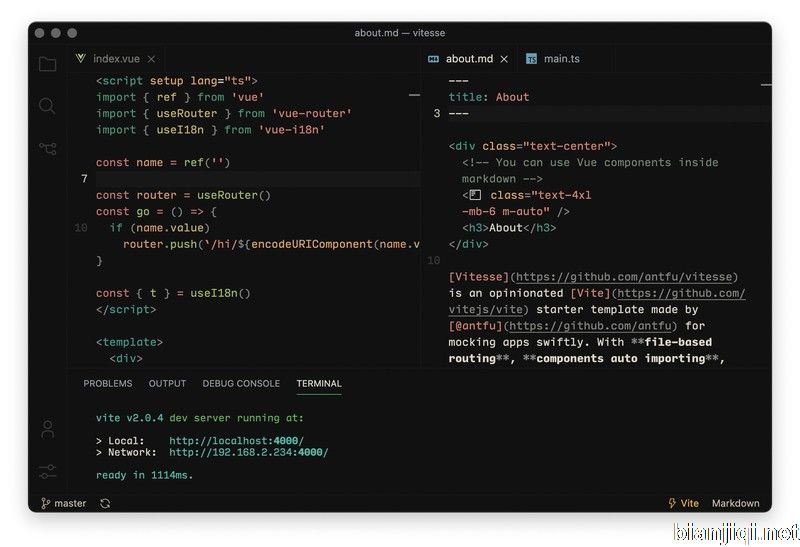800x547 pixels.
Task: Open the DEBUG CONSOLE panel tab
Action: coord(241,383)
